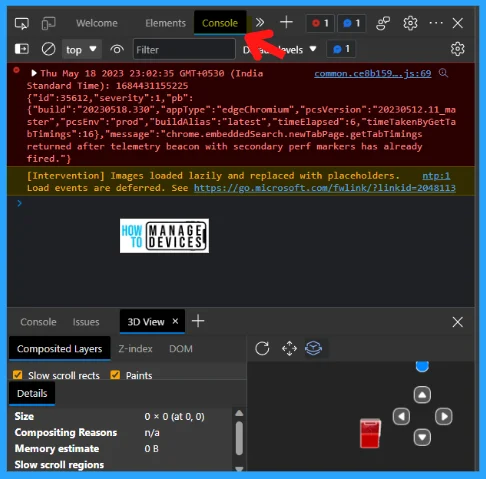Switch to the Elements tab
This screenshot has width=486, height=479.
[165, 23]
